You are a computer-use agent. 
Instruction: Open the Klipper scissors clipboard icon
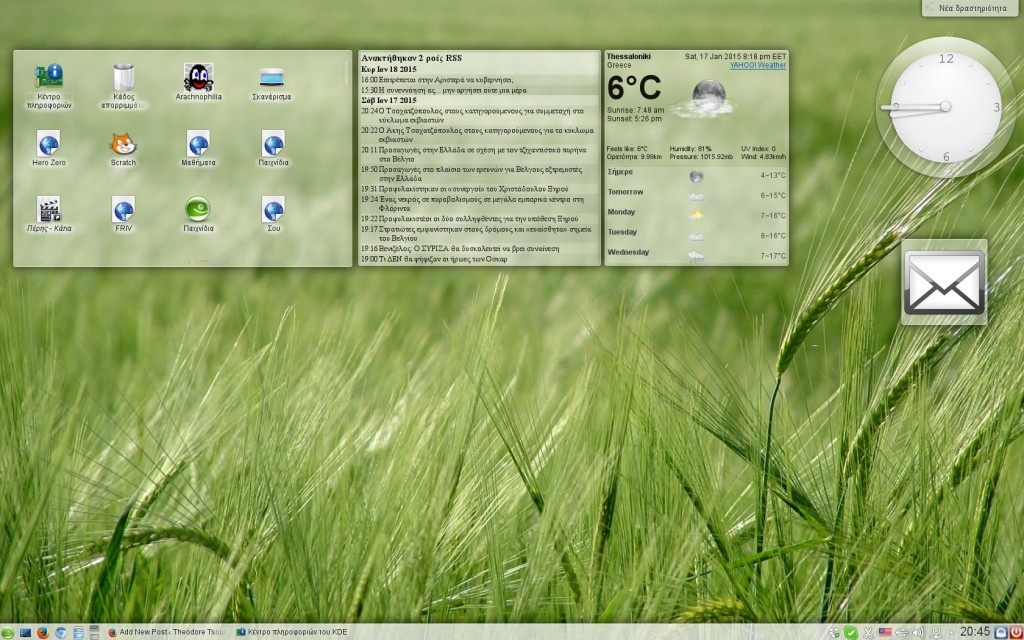pos(868,632)
